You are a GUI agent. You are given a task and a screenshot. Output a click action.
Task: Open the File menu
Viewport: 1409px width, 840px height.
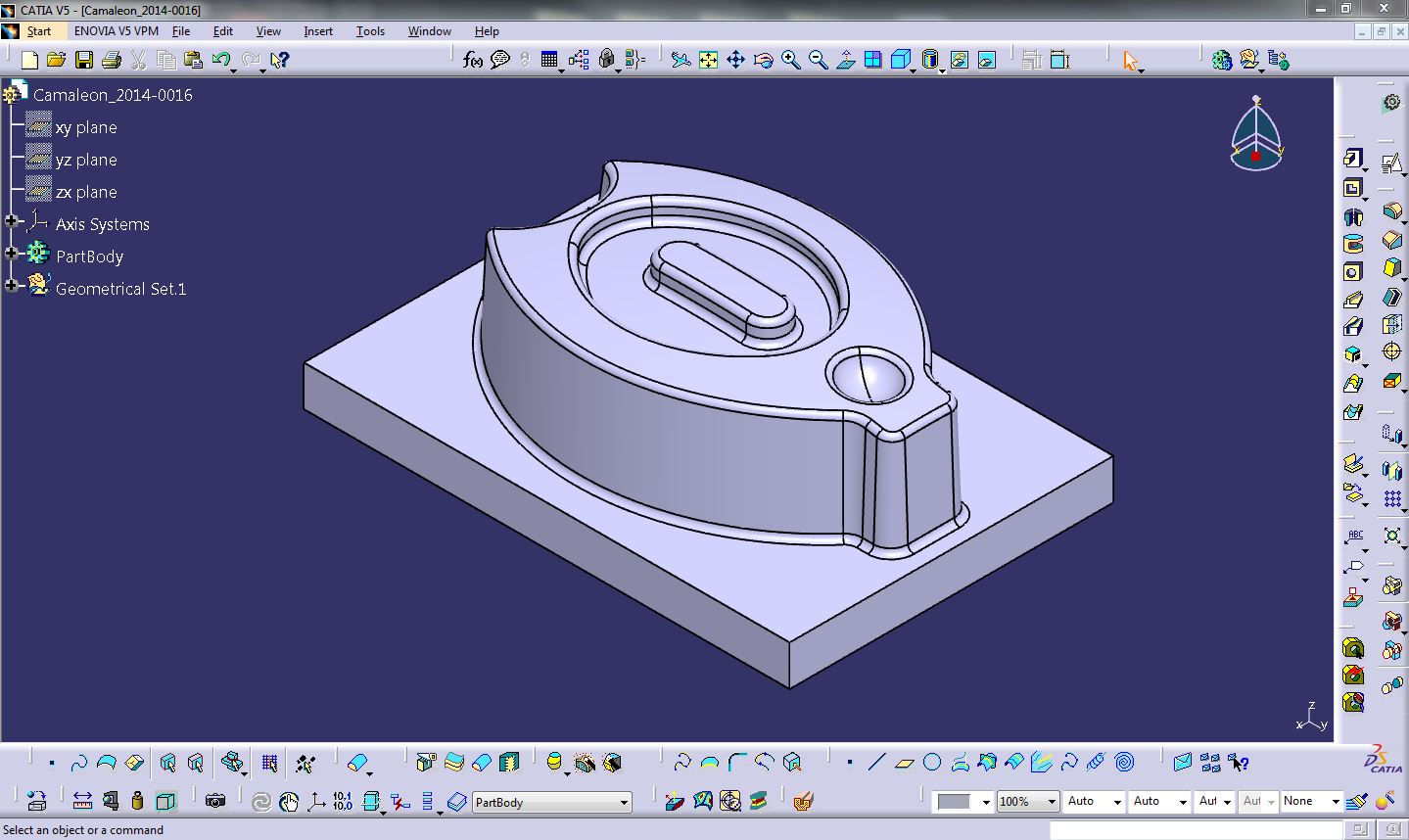[x=181, y=31]
